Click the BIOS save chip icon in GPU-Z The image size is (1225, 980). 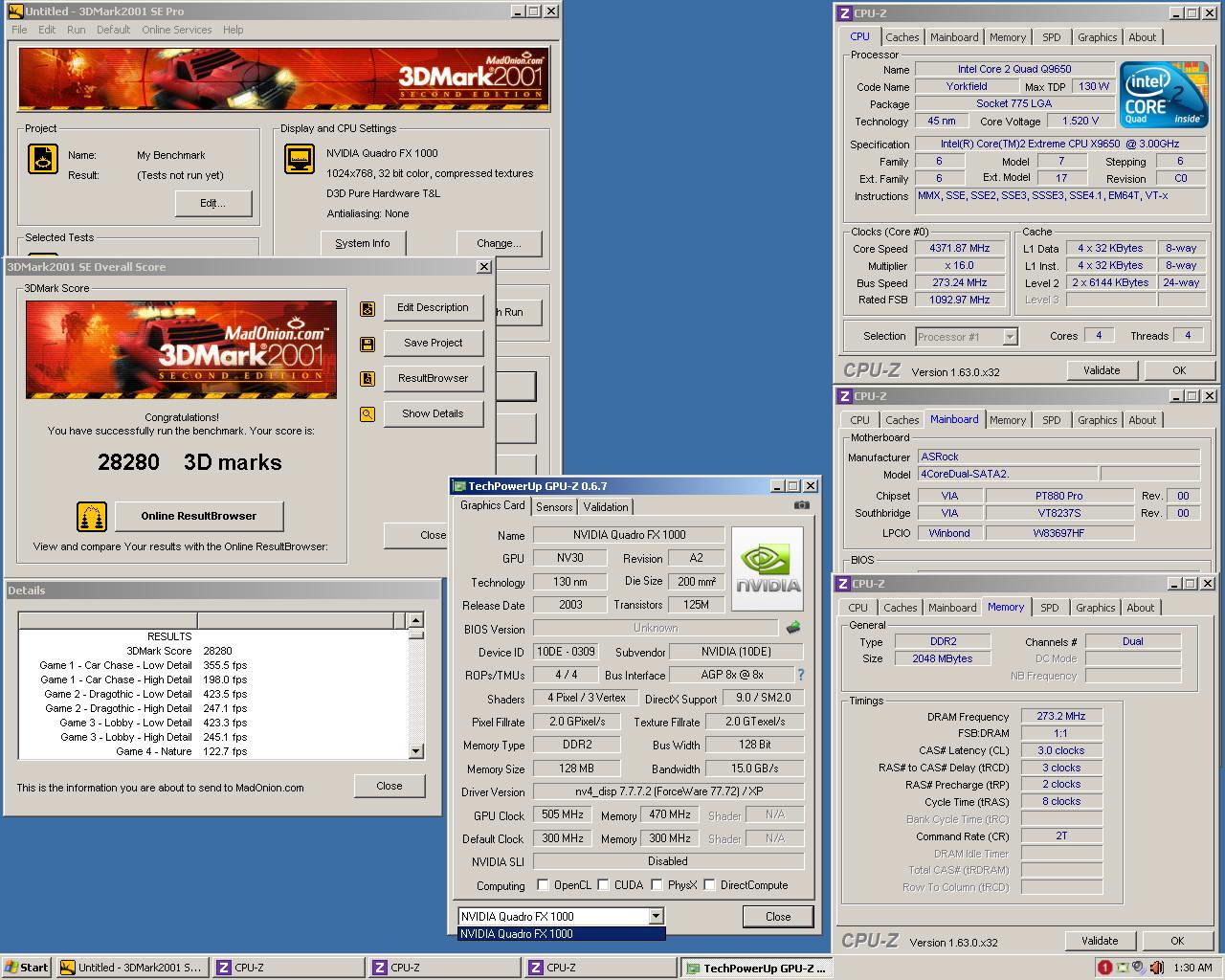(x=793, y=628)
